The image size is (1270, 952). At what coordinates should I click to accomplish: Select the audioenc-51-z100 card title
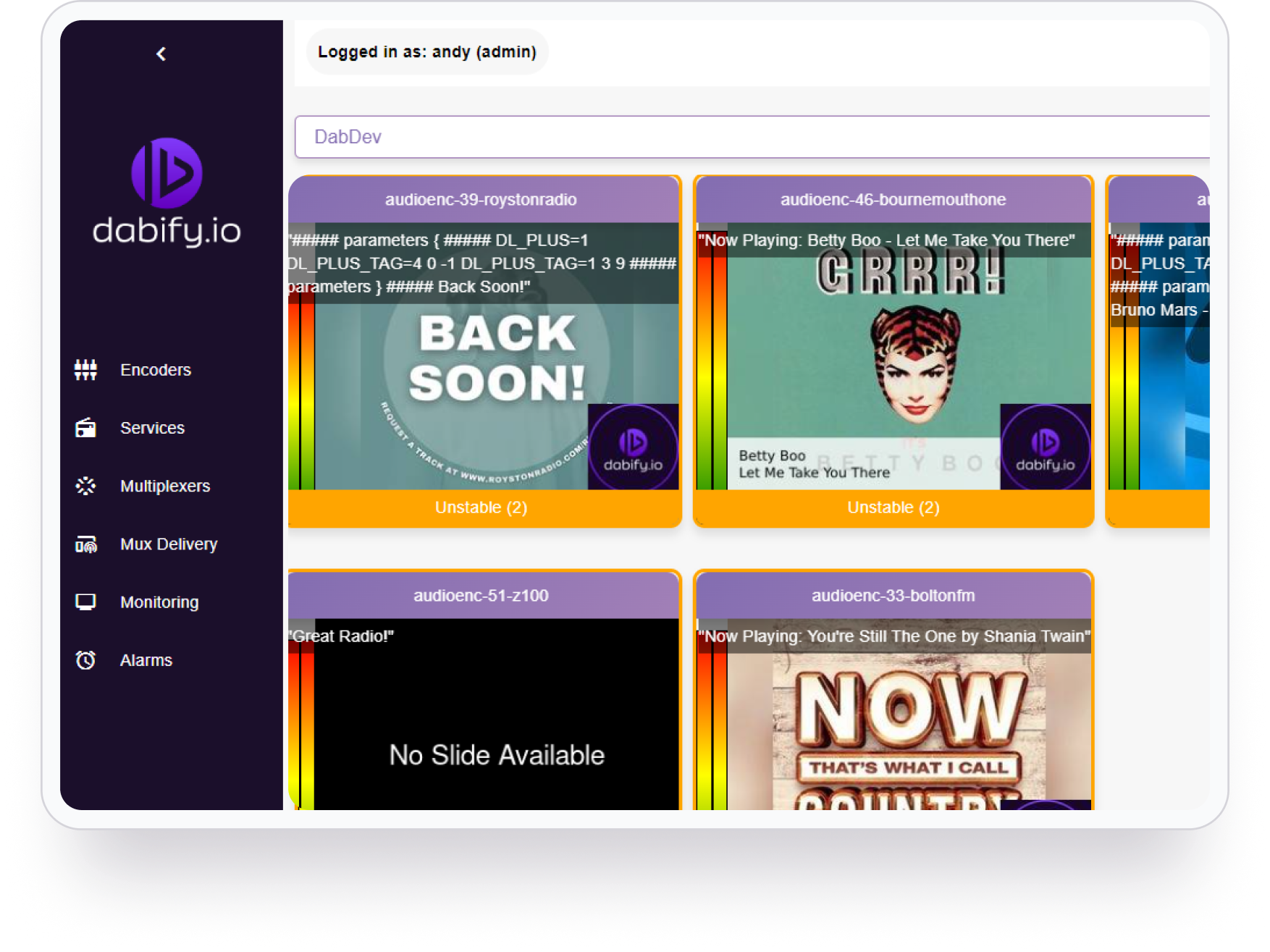coord(481,596)
